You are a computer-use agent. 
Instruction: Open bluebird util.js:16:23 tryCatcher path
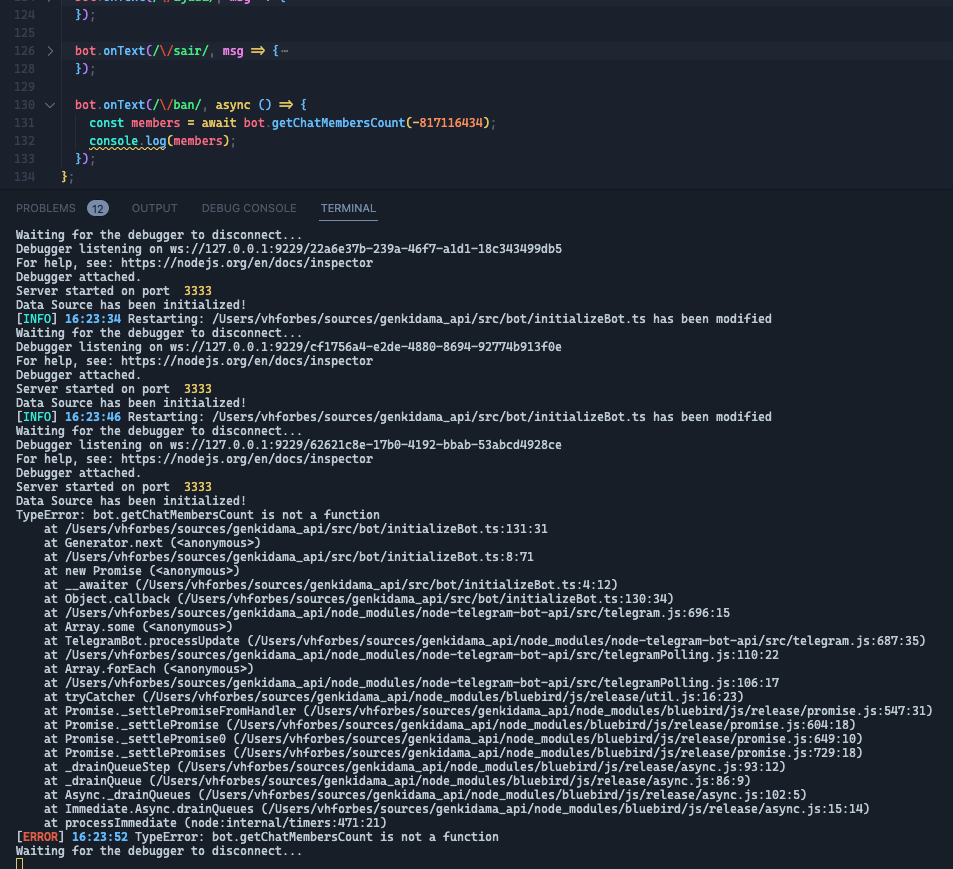(442, 696)
